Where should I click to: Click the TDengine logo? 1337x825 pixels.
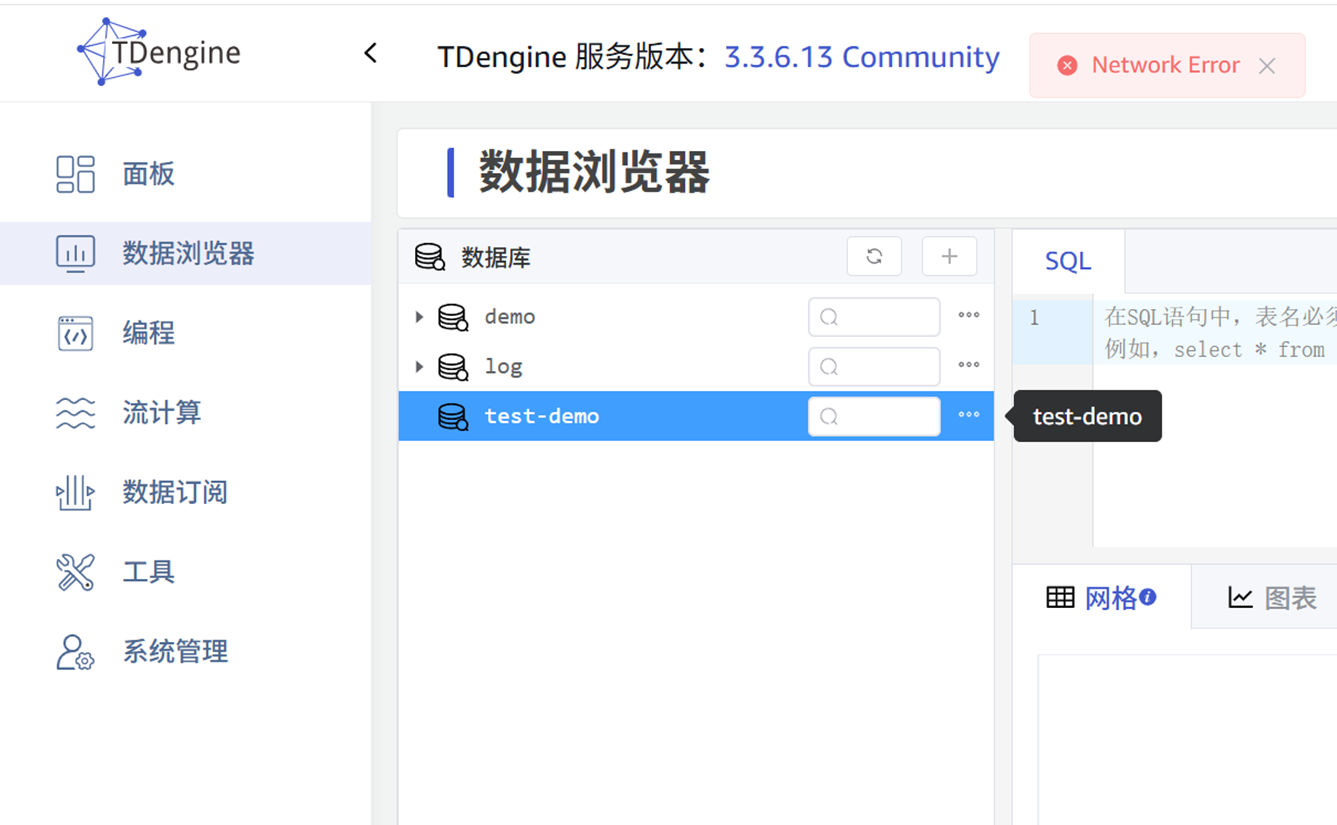[160, 52]
